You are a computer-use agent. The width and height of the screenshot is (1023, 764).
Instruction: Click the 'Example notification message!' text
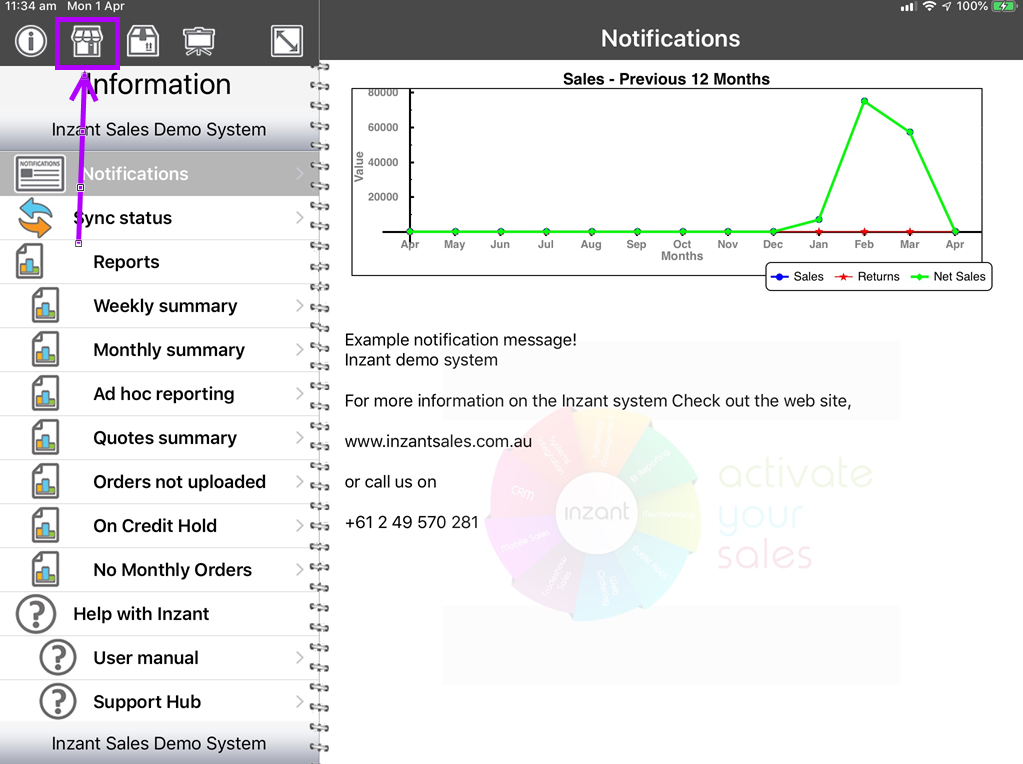[x=461, y=340]
